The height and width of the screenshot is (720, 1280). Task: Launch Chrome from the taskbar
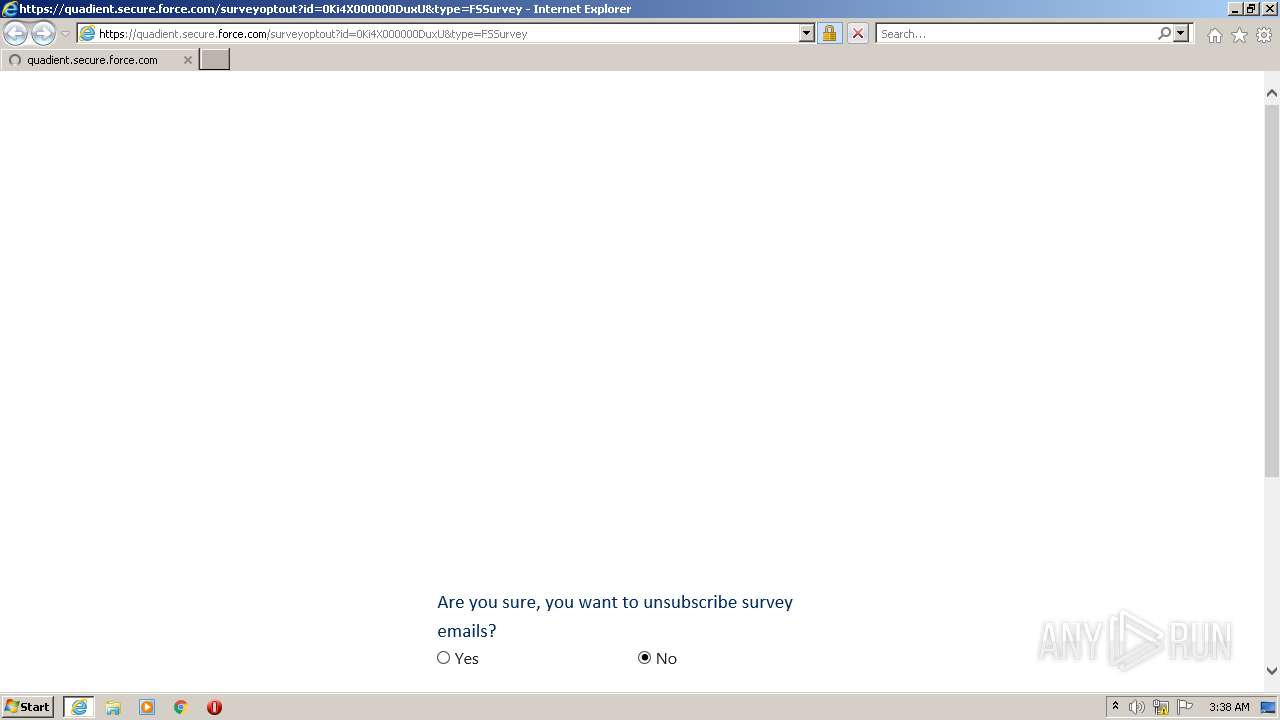click(181, 707)
